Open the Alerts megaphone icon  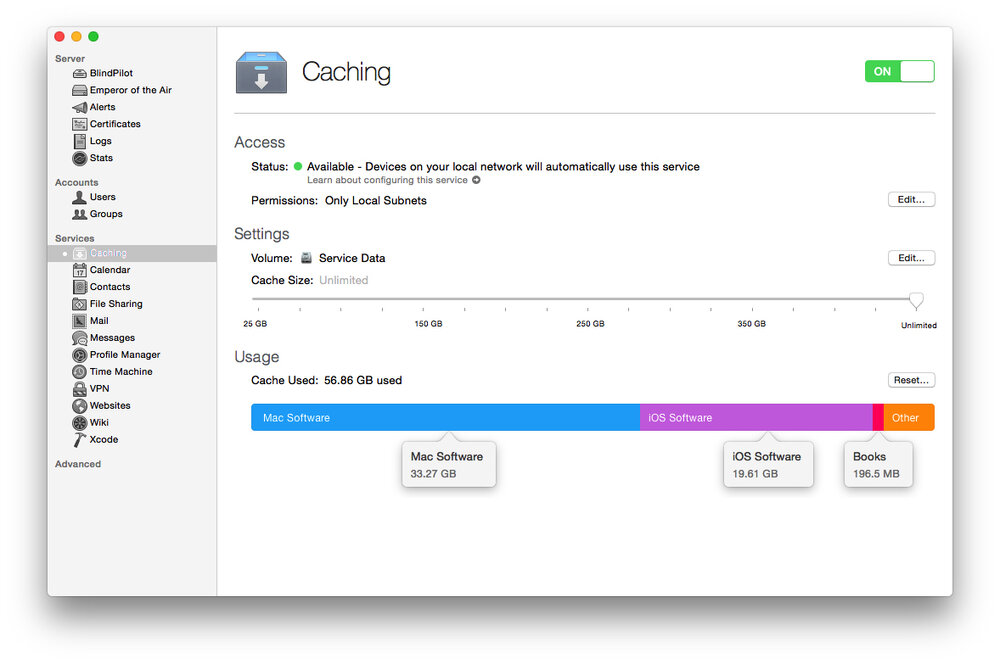[80, 107]
